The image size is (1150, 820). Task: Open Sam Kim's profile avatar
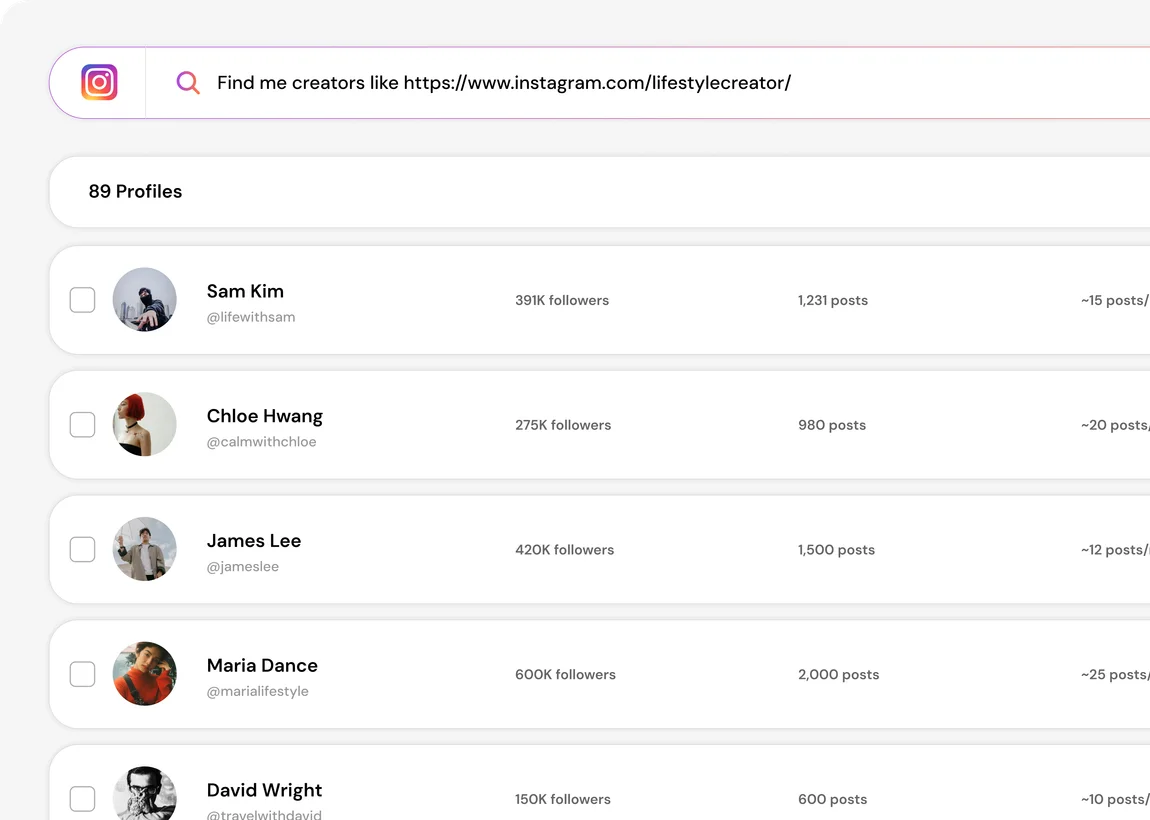point(144,299)
